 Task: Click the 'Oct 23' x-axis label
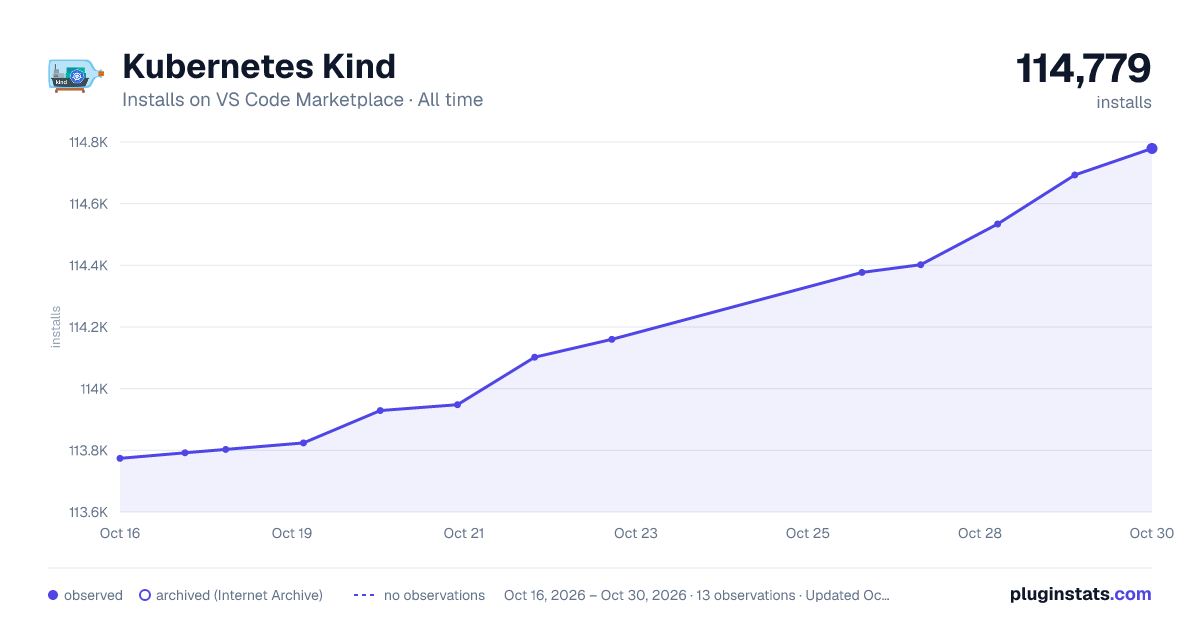[x=636, y=533]
